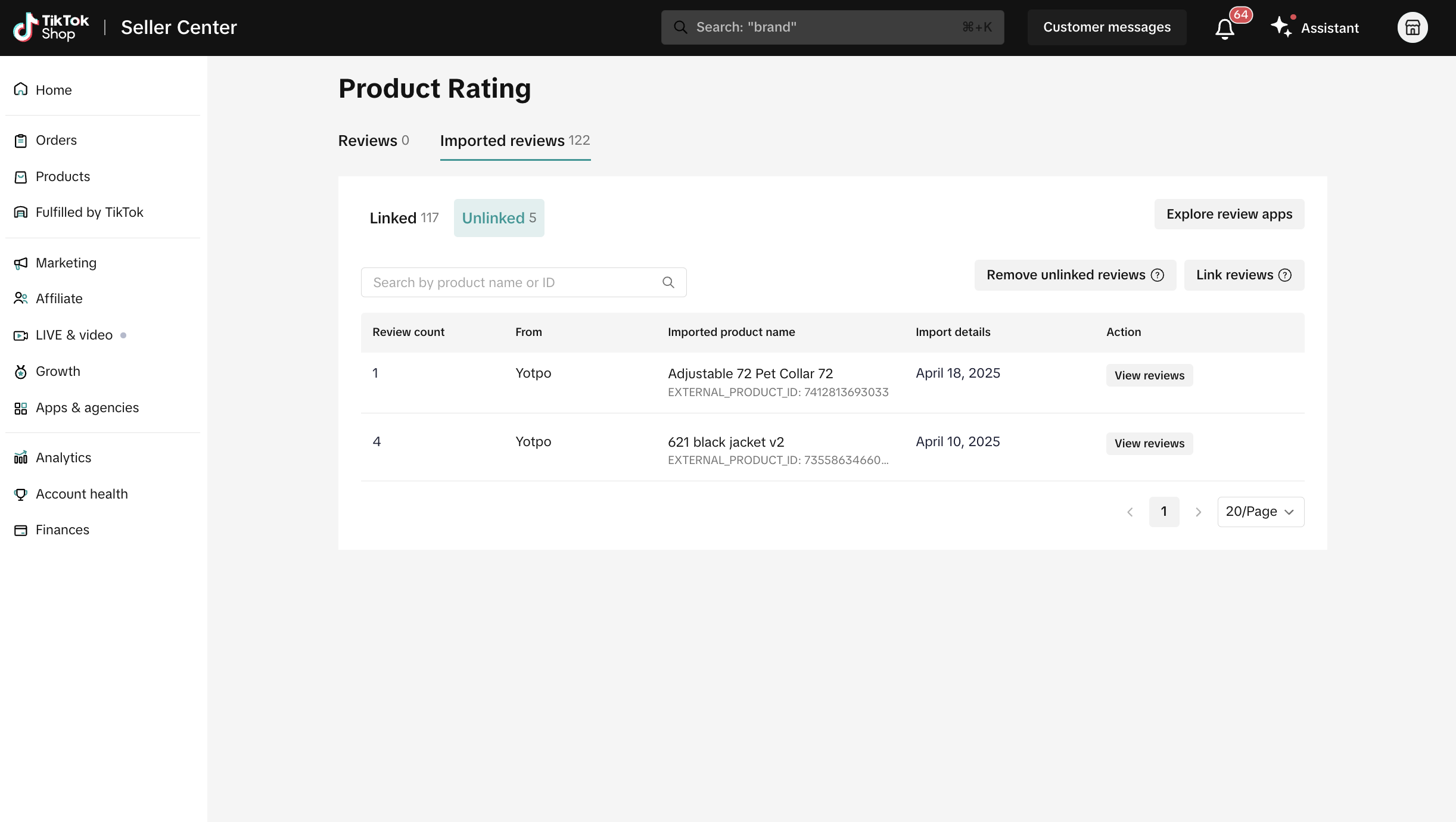Open the notifications bell icon
Screen dimensions: 1456x822
click(x=1225, y=28)
